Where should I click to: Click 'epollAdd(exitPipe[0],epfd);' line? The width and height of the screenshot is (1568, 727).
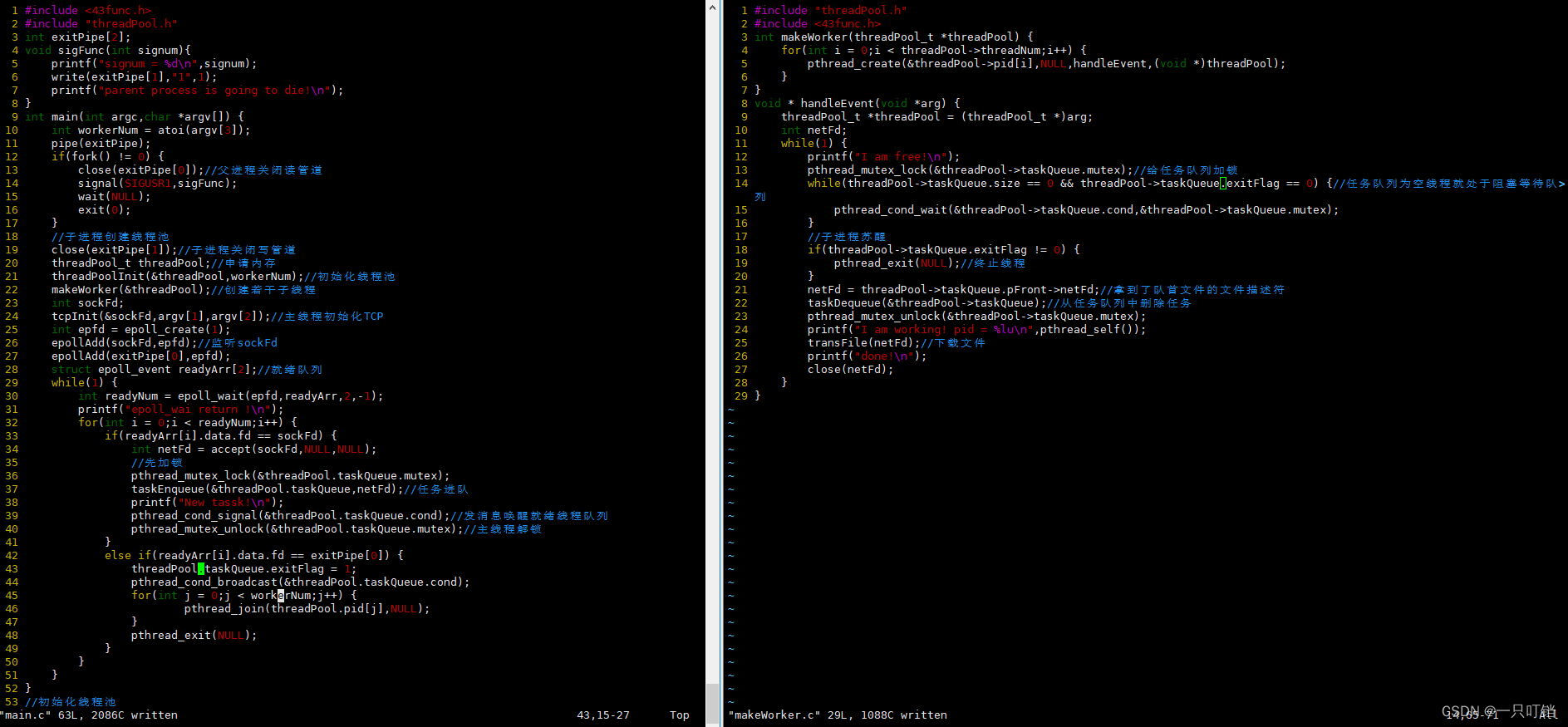[141, 356]
